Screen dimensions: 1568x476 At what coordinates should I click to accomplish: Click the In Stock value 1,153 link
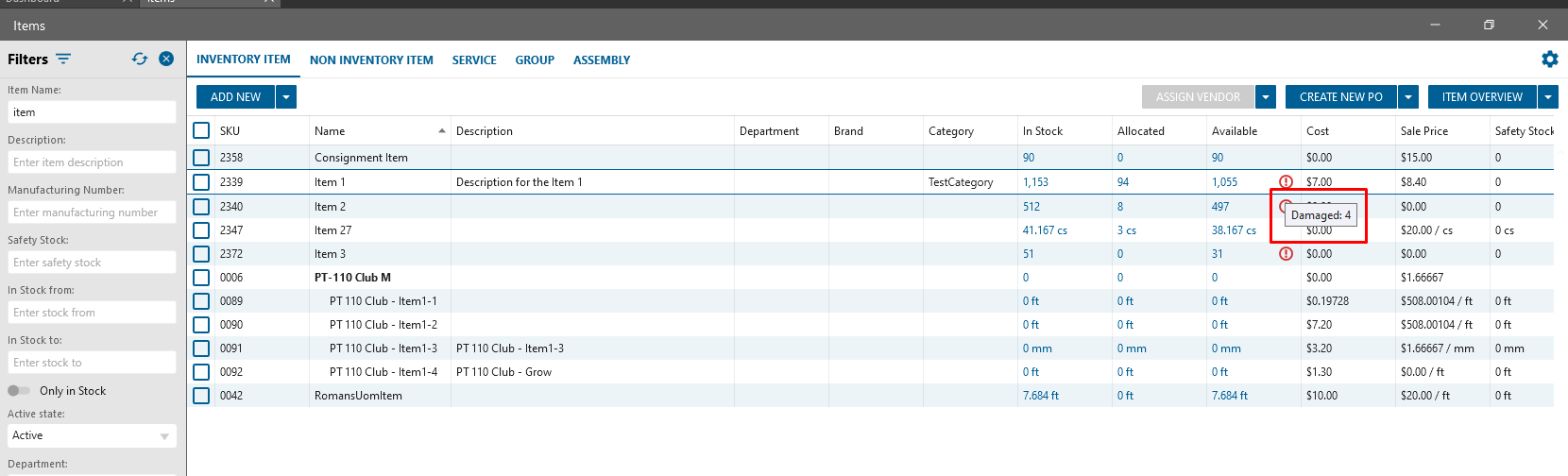1035,182
